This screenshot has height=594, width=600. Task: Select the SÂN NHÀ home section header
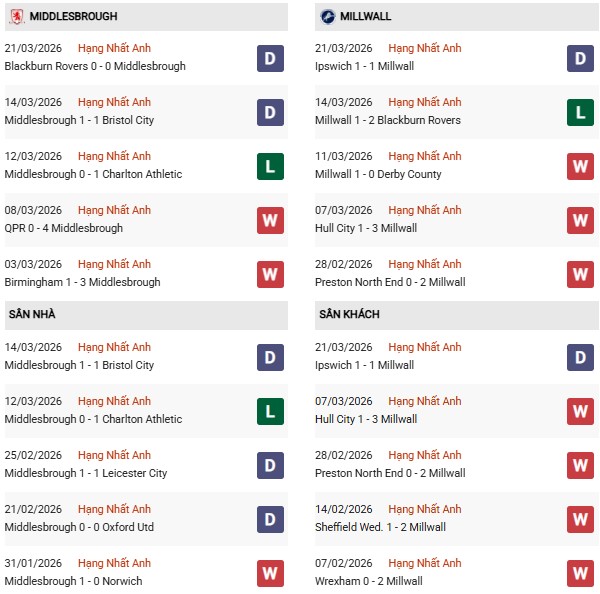(x=32, y=315)
